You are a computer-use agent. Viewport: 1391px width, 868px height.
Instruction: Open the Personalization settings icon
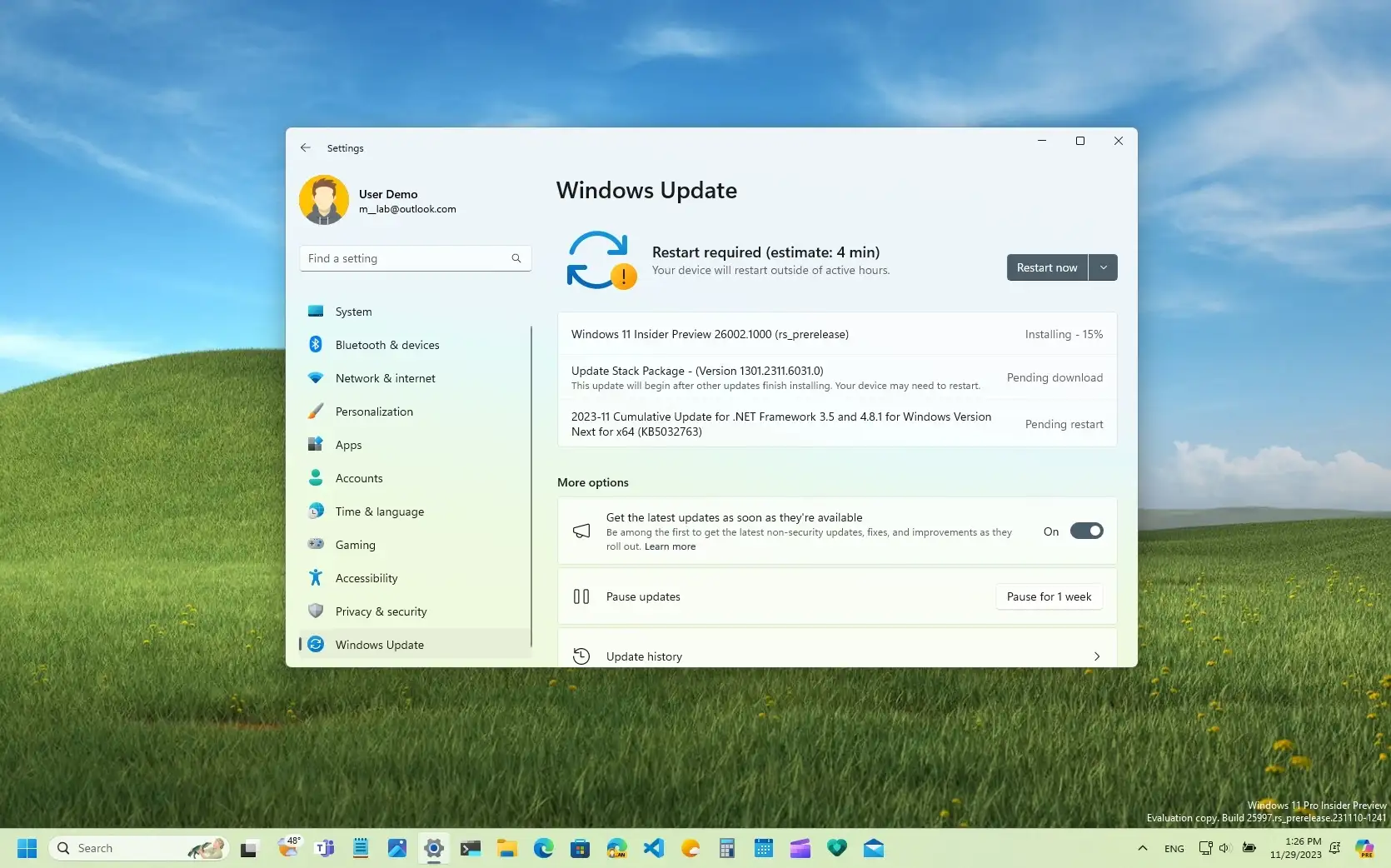[x=317, y=411]
